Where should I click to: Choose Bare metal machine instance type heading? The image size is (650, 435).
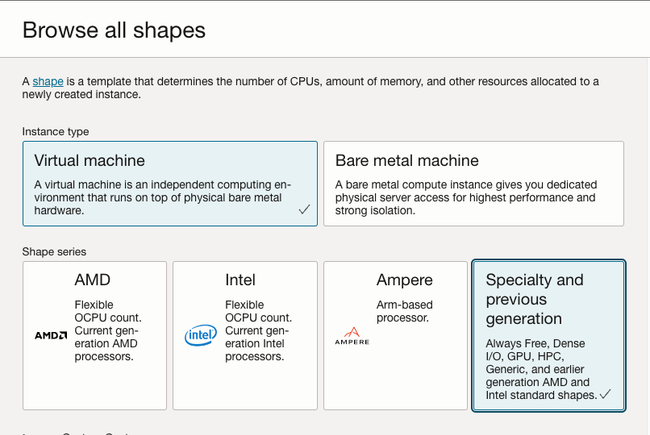[407, 160]
